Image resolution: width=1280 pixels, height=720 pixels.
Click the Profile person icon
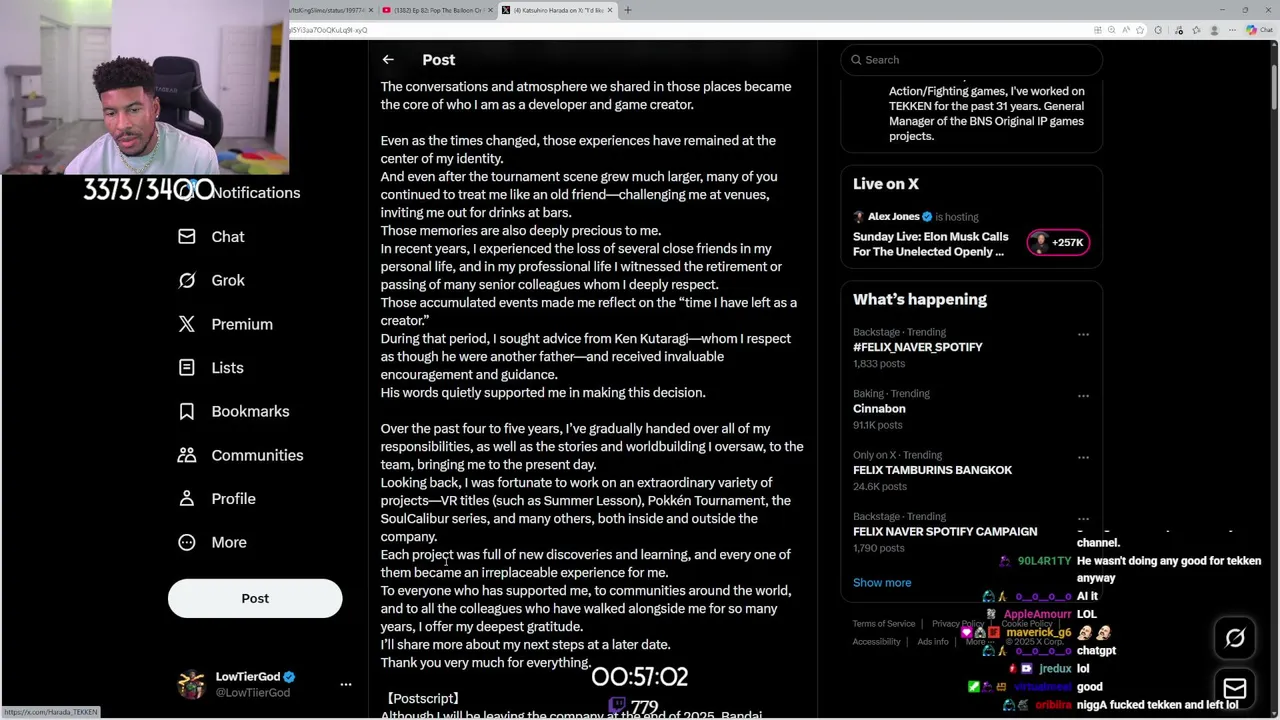pos(187,499)
